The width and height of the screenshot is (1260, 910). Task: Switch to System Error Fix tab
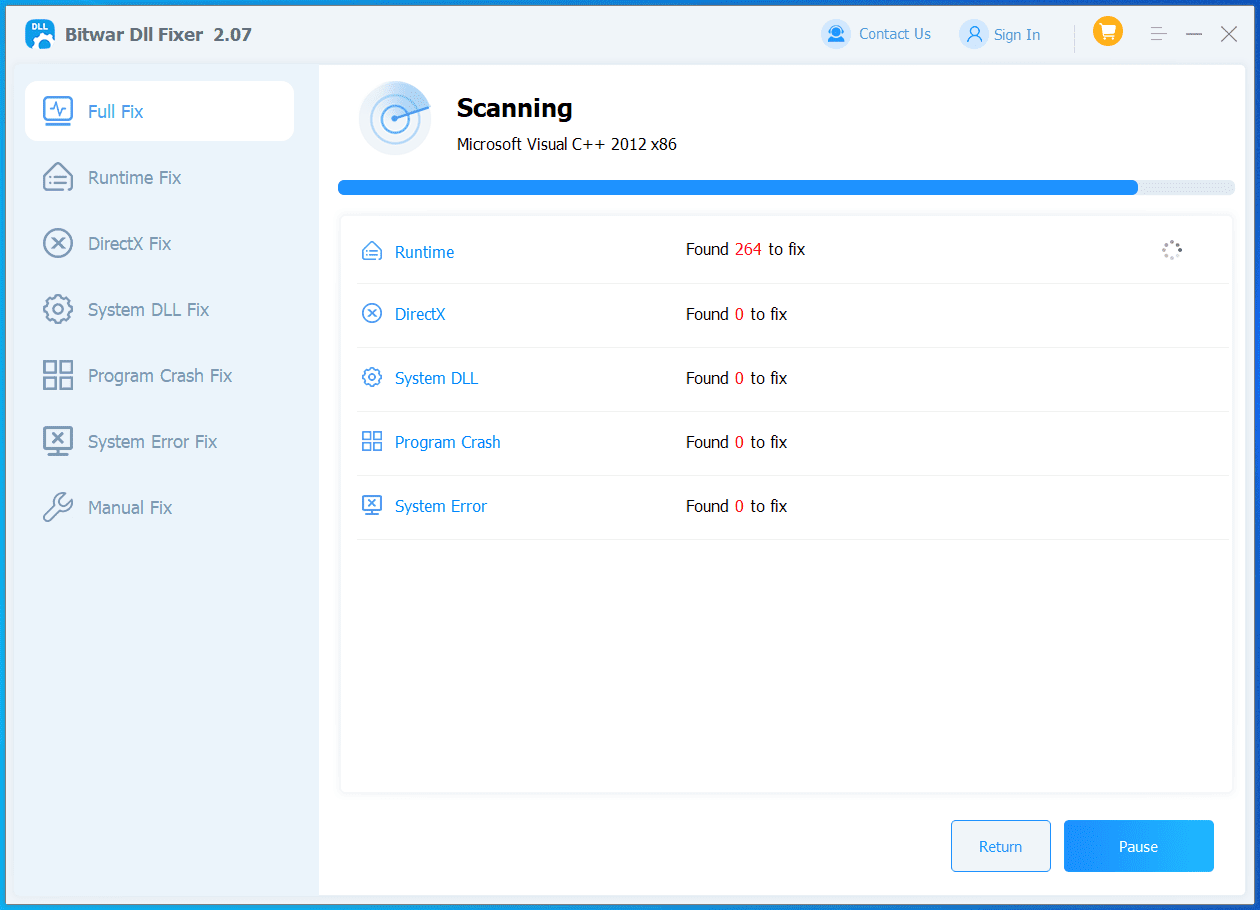click(159, 441)
